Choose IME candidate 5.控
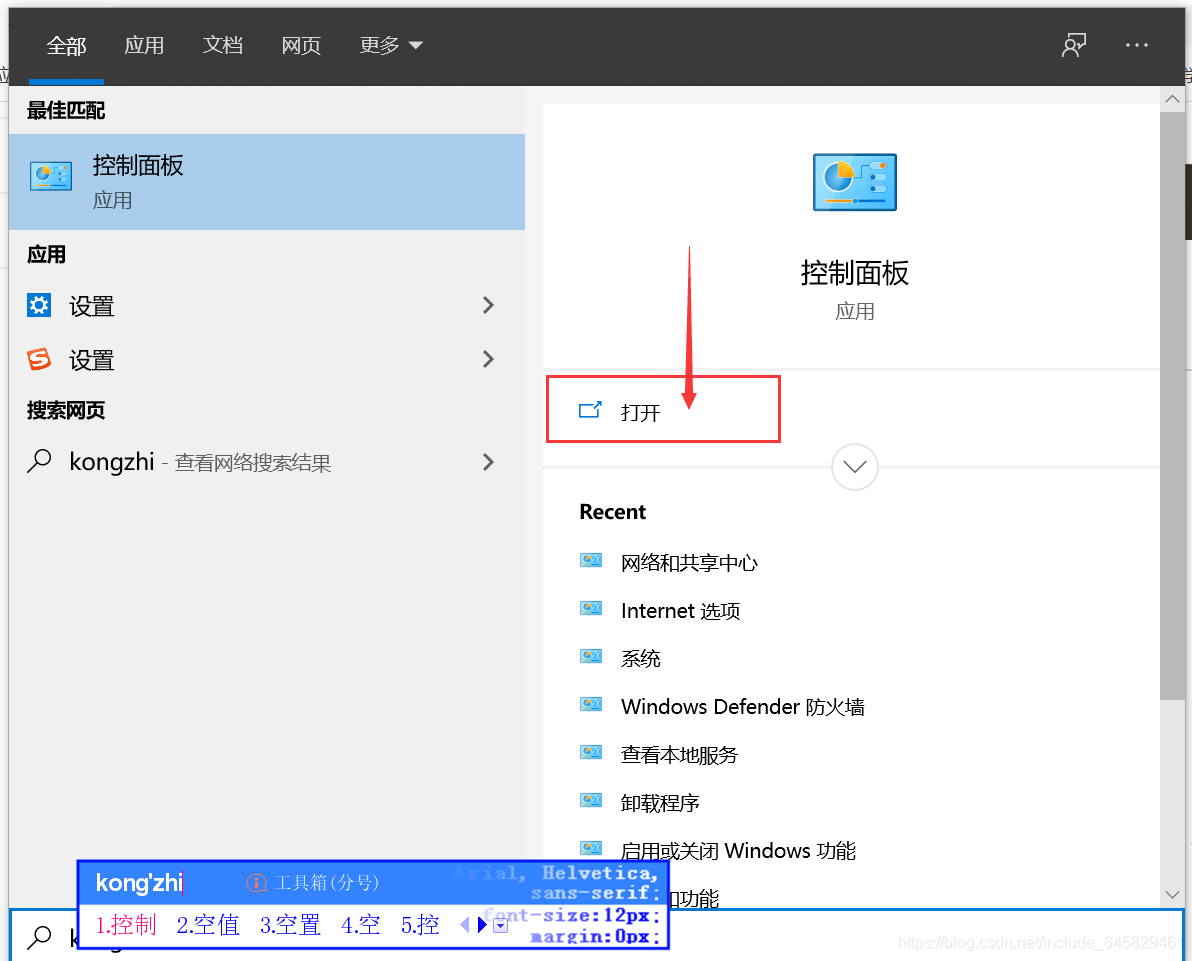Viewport: 1192px width, 961px height. 420,925
